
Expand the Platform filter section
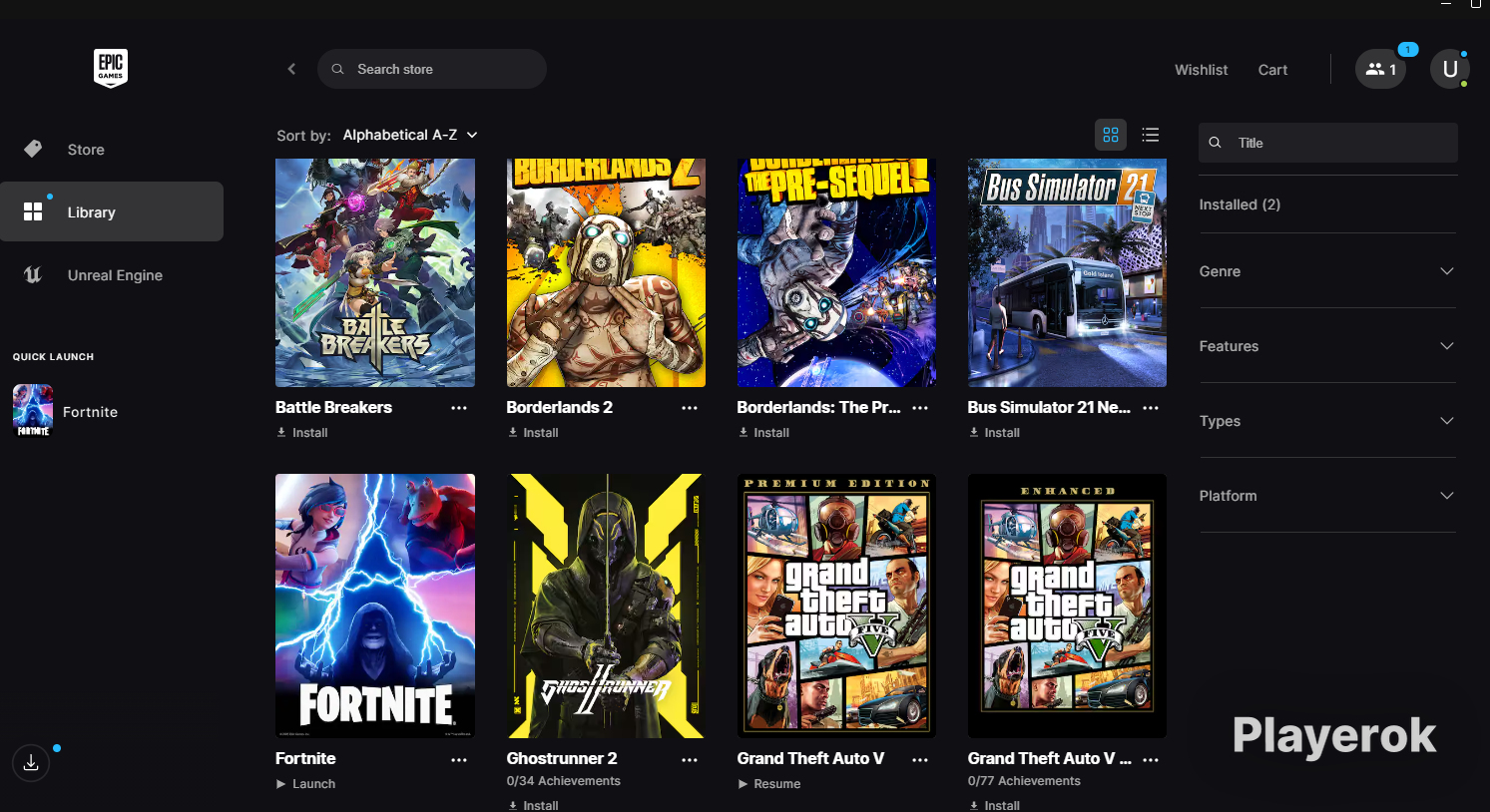[x=1327, y=496]
